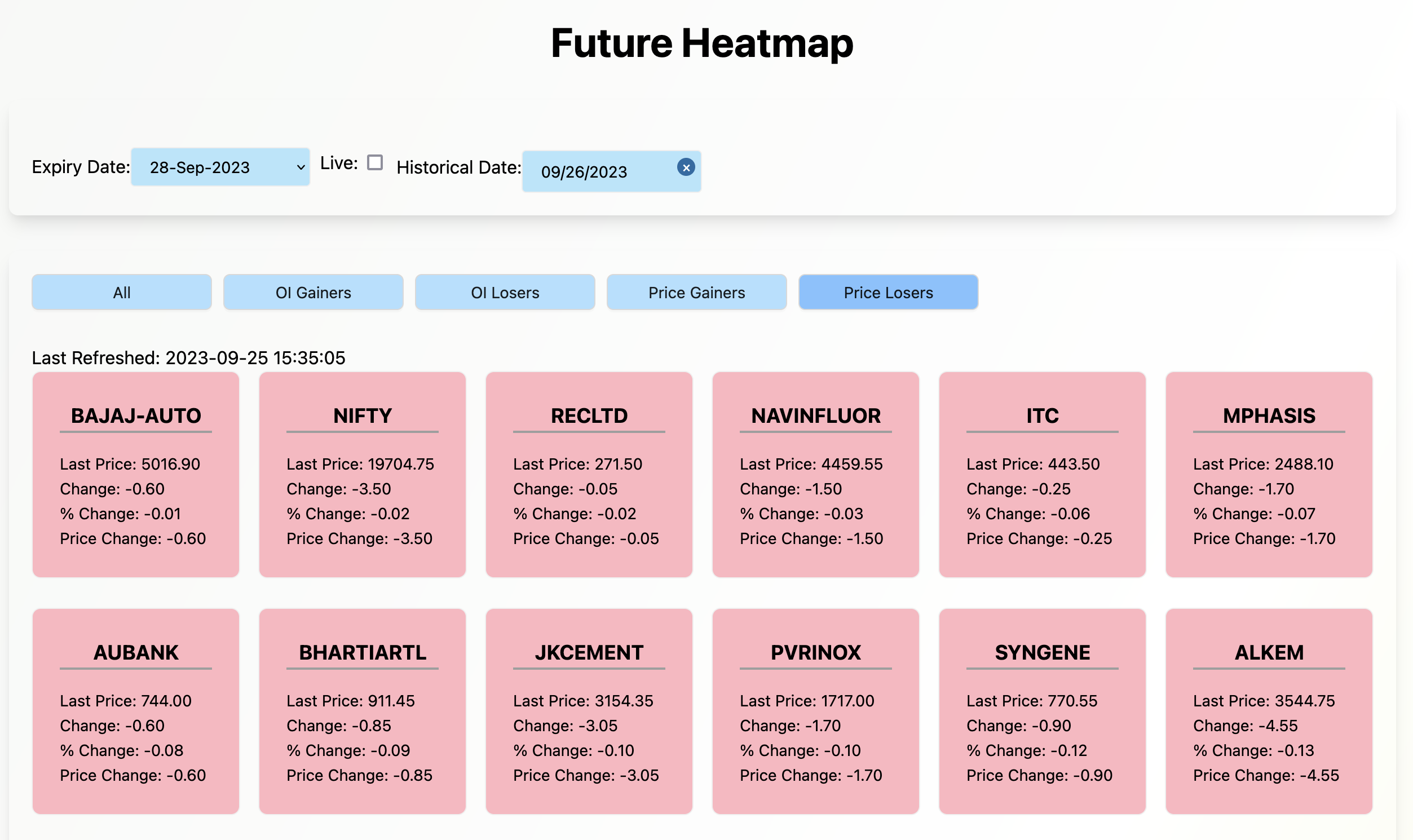Click the RECLTD stock card

pos(589,475)
